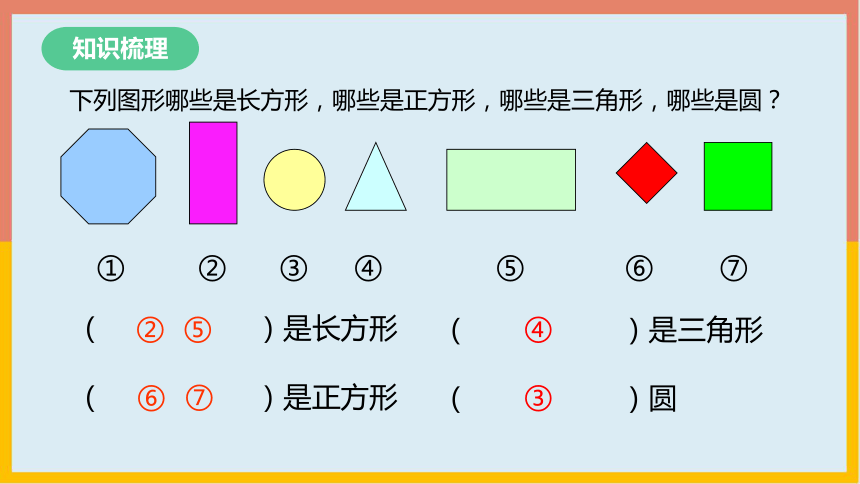Click black circled number ② under magenta rectangle

tap(212, 269)
